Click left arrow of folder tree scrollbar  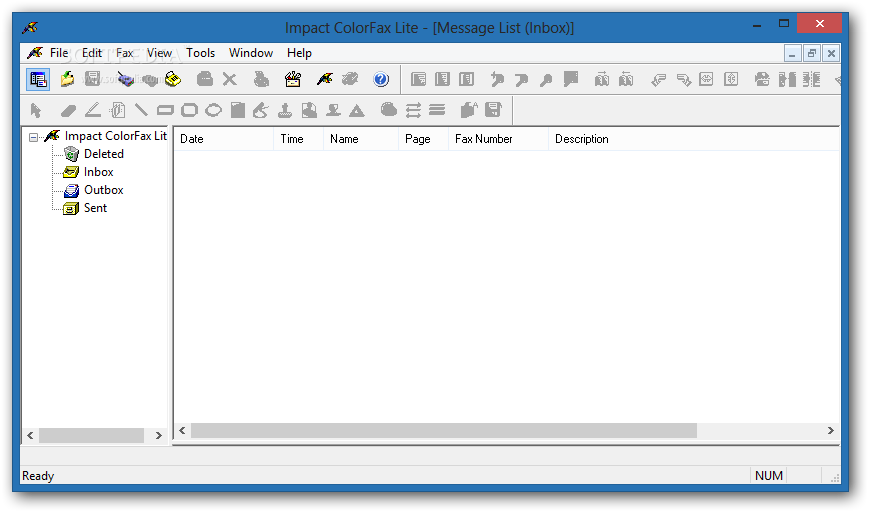click(30, 436)
